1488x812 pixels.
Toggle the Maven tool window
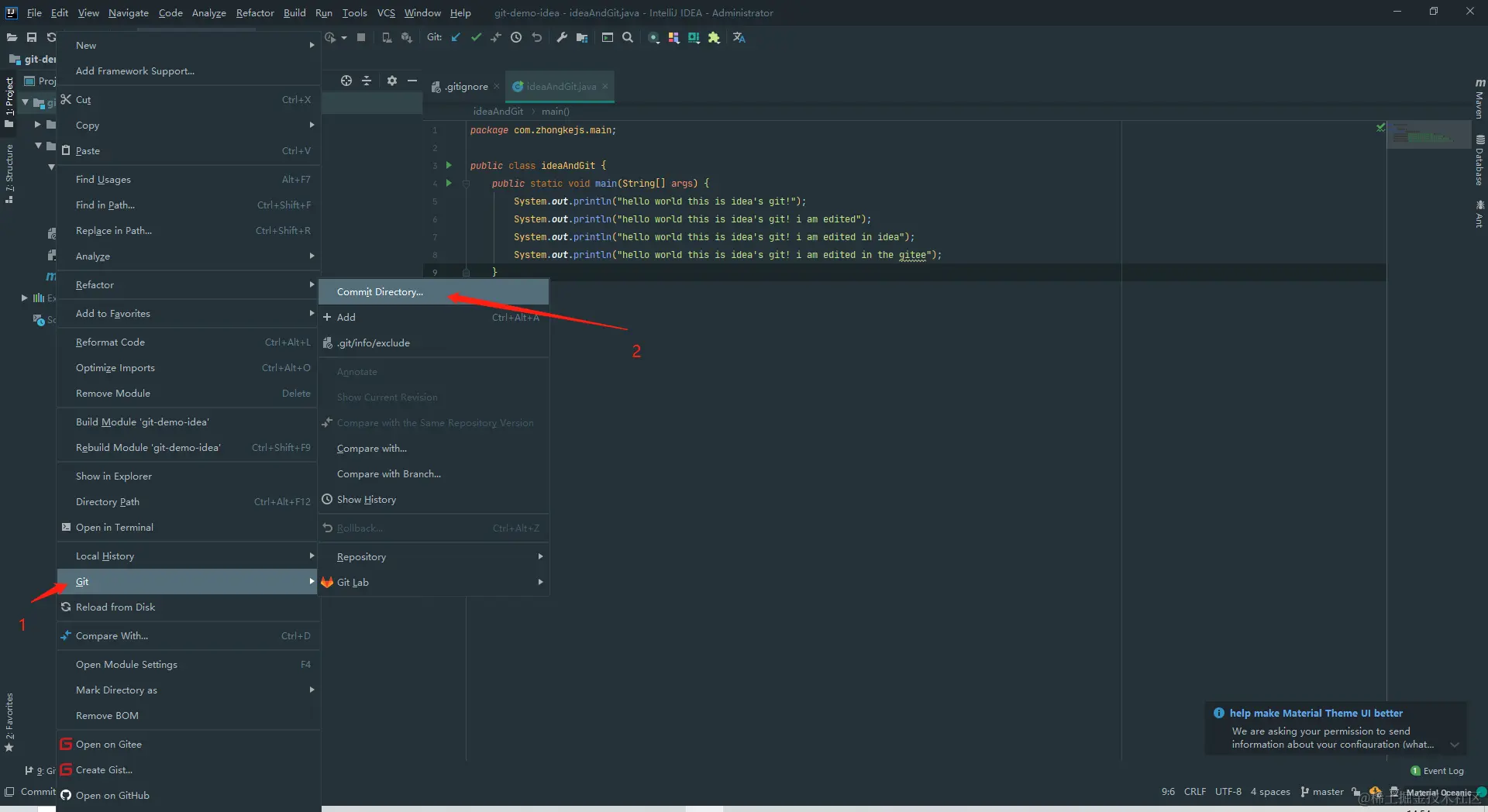coord(1479,99)
